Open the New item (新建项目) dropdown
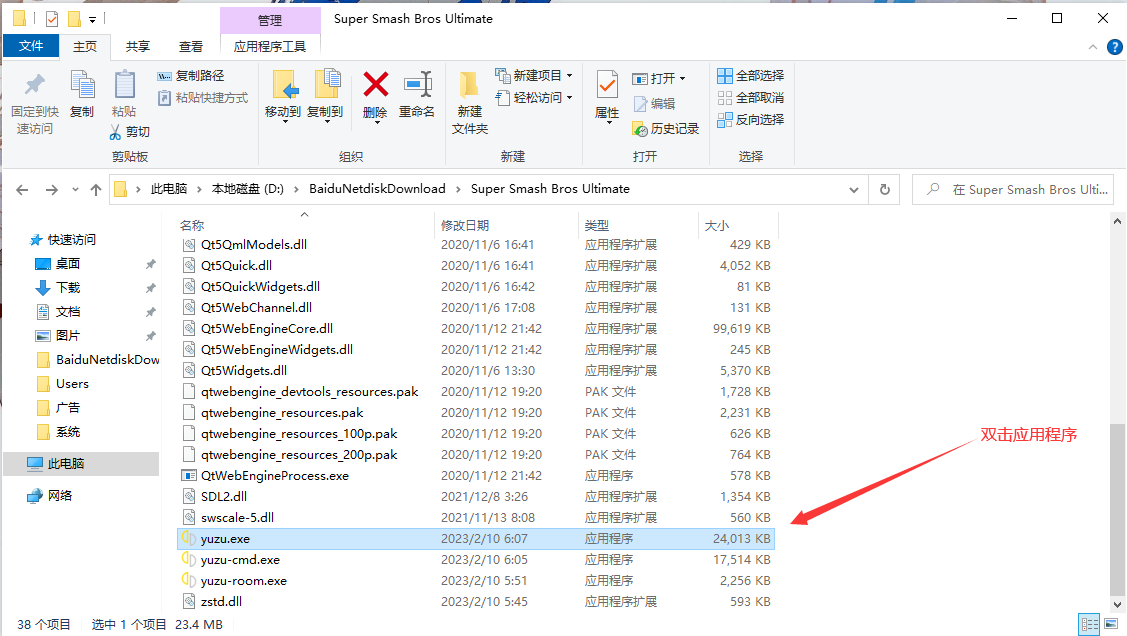This screenshot has height=636, width=1127. 534,75
